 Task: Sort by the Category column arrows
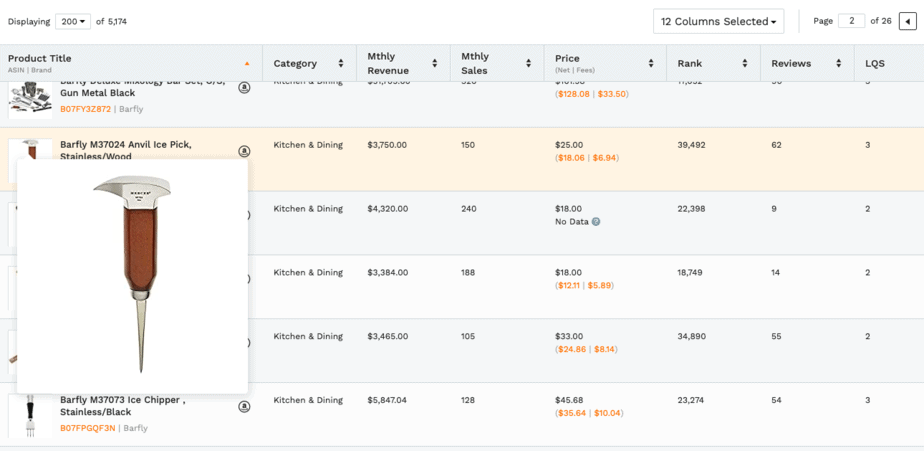[341, 64]
